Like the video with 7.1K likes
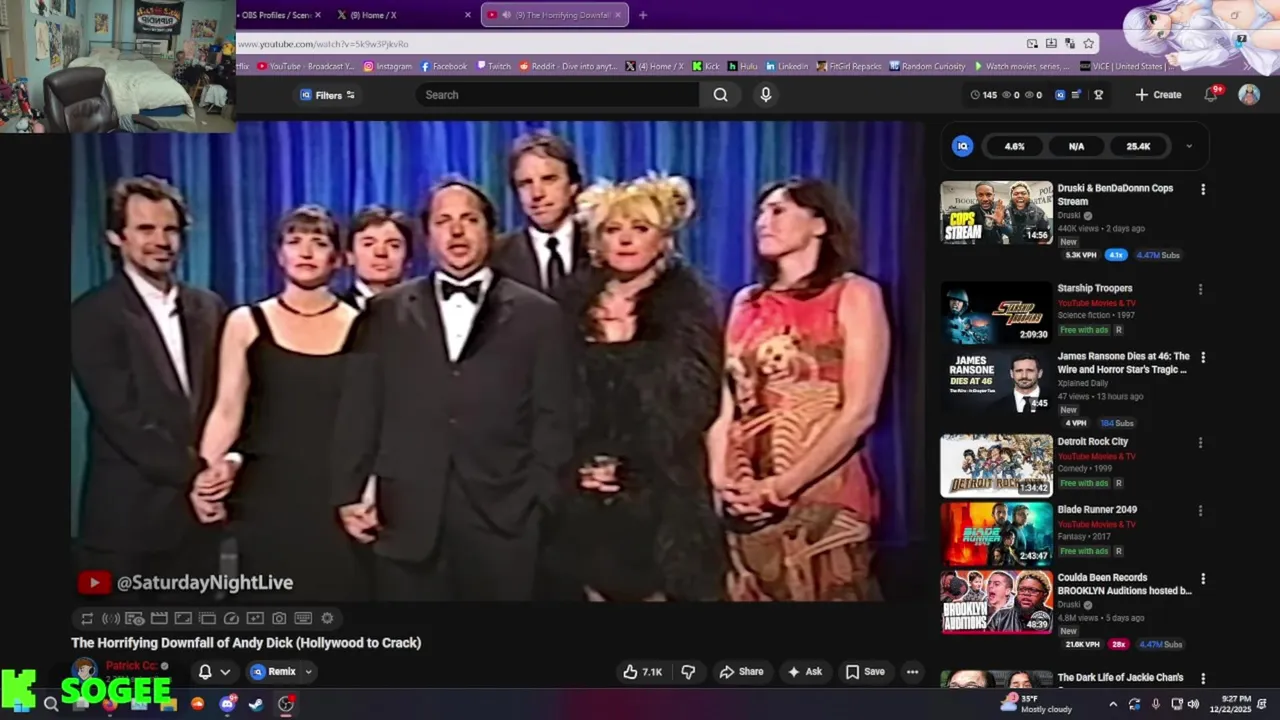1280x720 pixels. coord(643,672)
